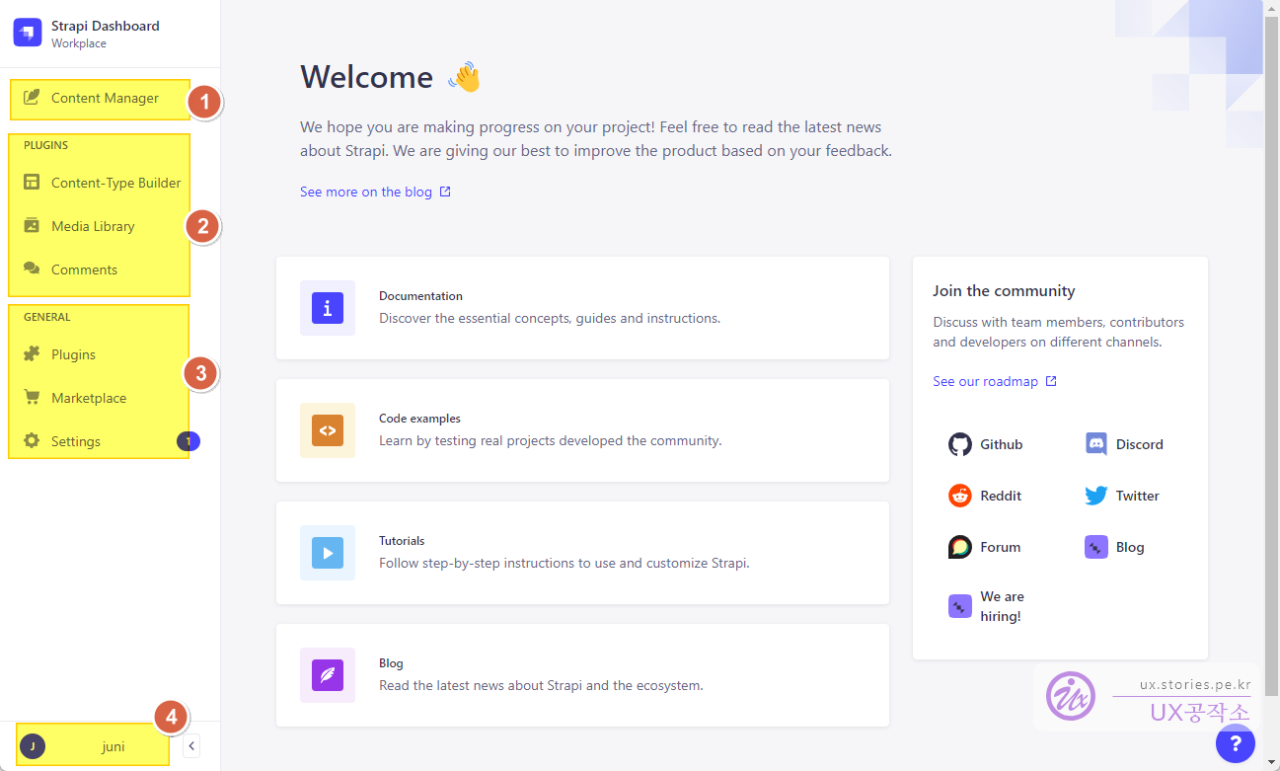Open Content Manager pencil icon
Image resolution: width=1280 pixels, height=771 pixels.
(31, 98)
